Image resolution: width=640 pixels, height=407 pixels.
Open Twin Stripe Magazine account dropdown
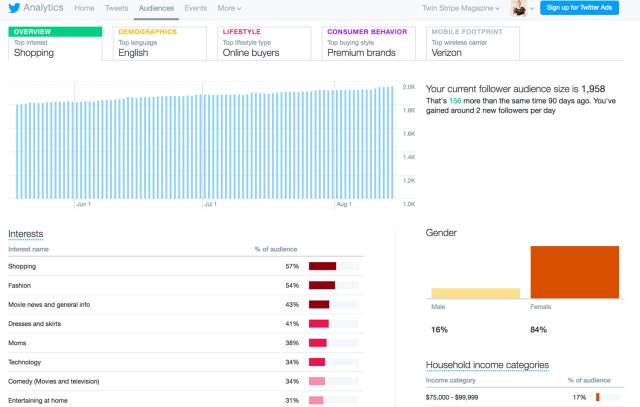coord(461,8)
